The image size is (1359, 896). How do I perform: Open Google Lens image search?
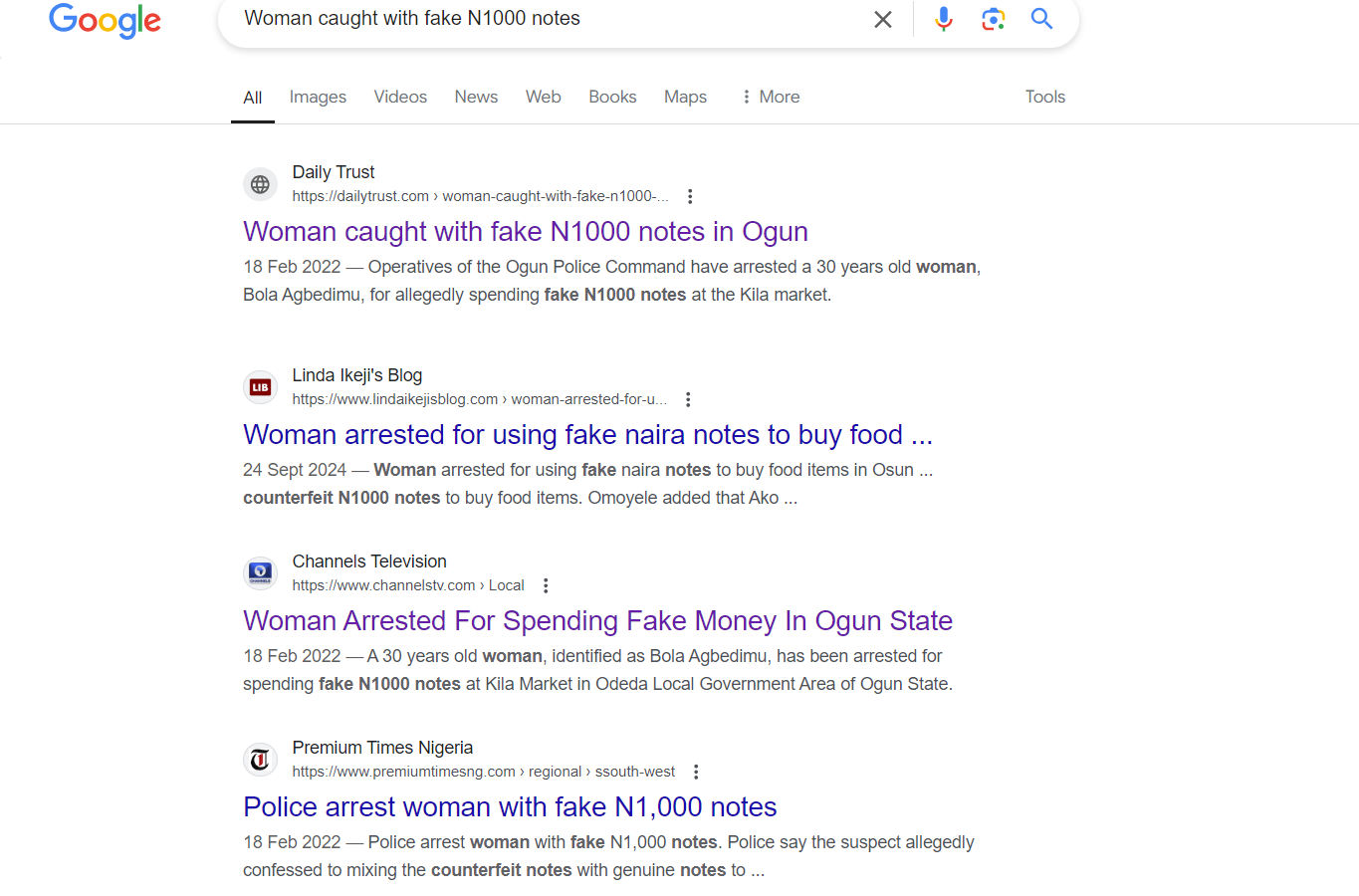point(993,19)
